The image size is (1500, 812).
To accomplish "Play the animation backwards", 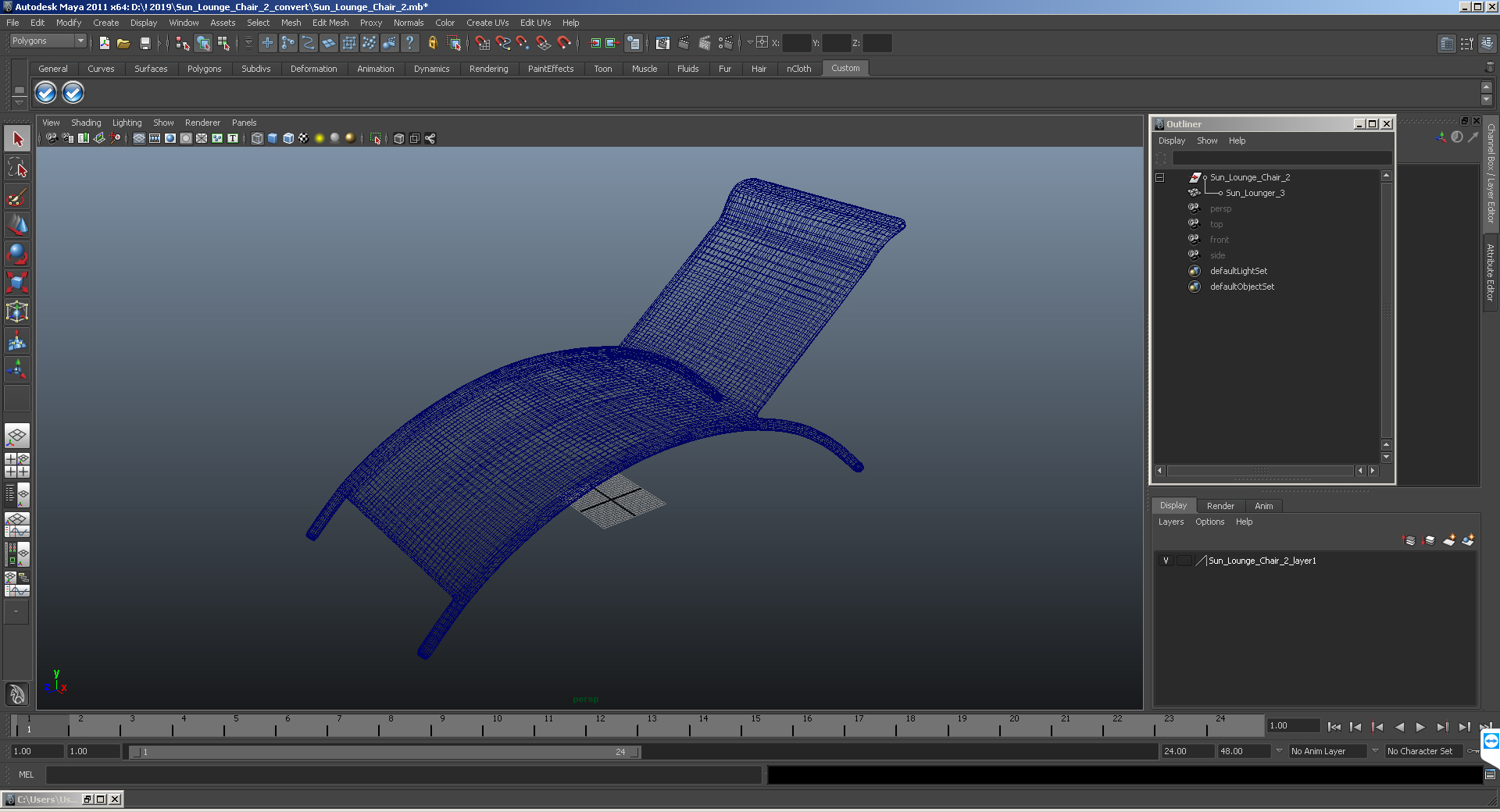I will [x=1399, y=727].
